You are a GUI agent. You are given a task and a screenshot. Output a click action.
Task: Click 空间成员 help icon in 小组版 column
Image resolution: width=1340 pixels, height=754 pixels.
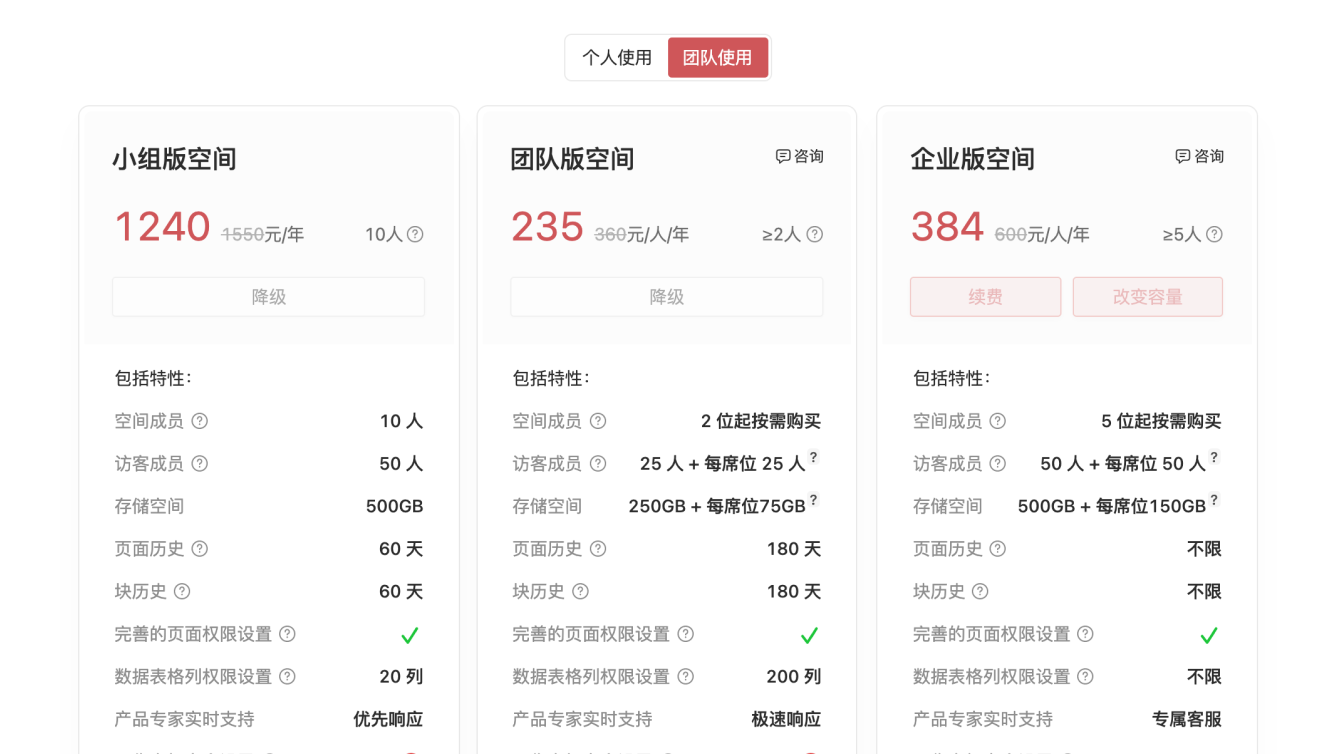[200, 421]
